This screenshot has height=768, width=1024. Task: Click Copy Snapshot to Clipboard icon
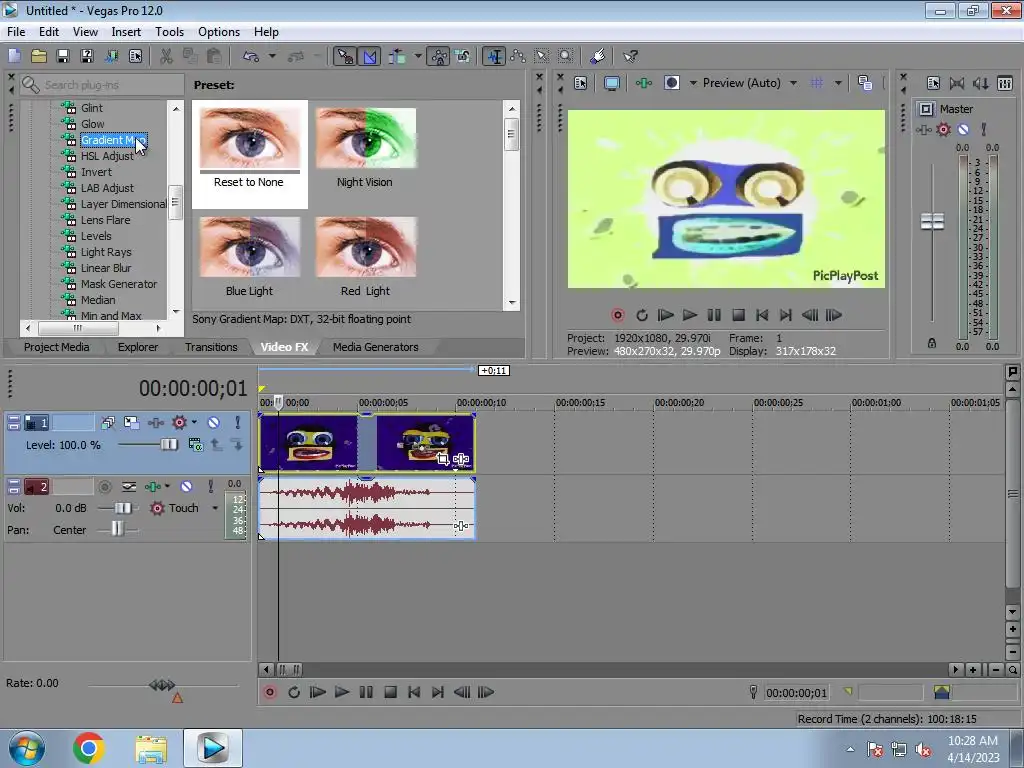tap(865, 83)
